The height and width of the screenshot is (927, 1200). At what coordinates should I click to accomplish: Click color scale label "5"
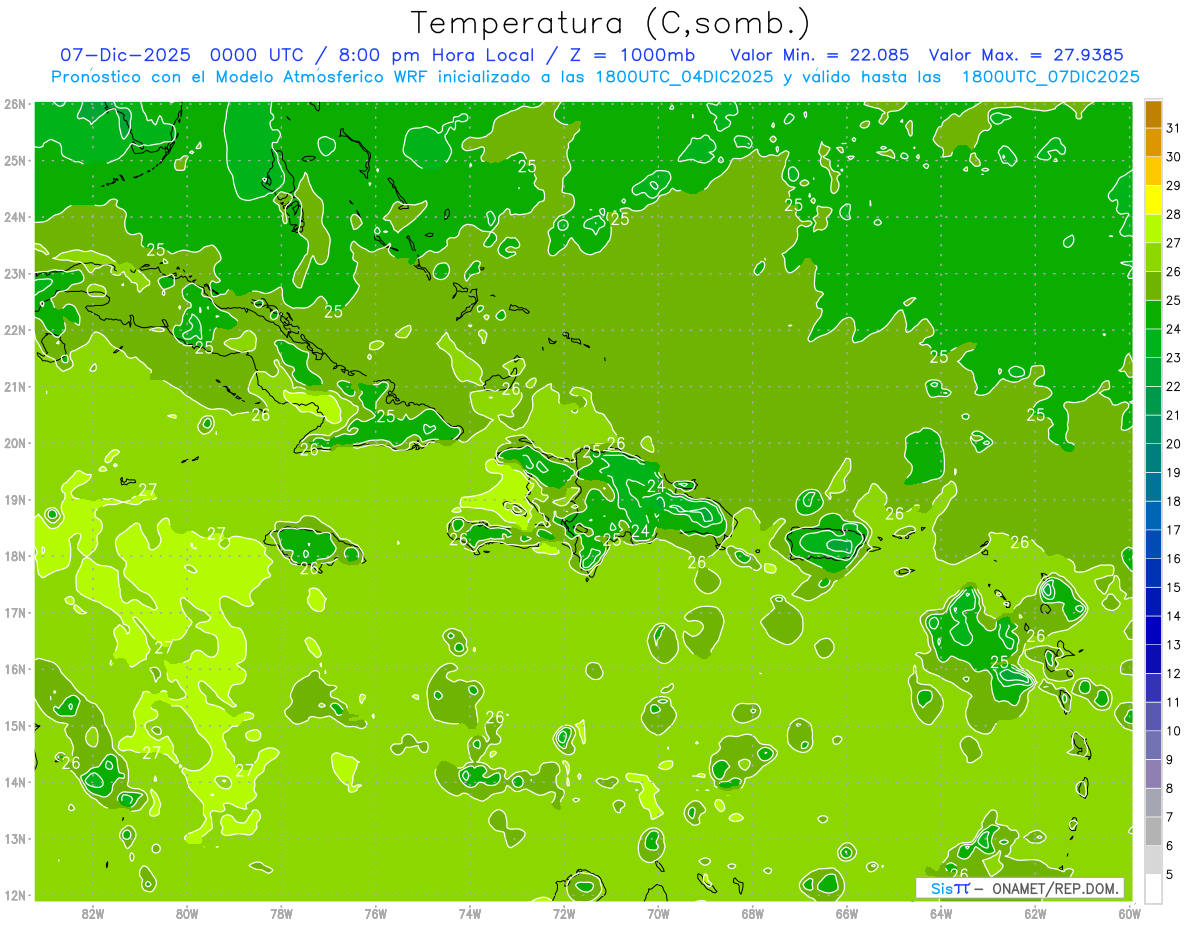tap(1170, 875)
